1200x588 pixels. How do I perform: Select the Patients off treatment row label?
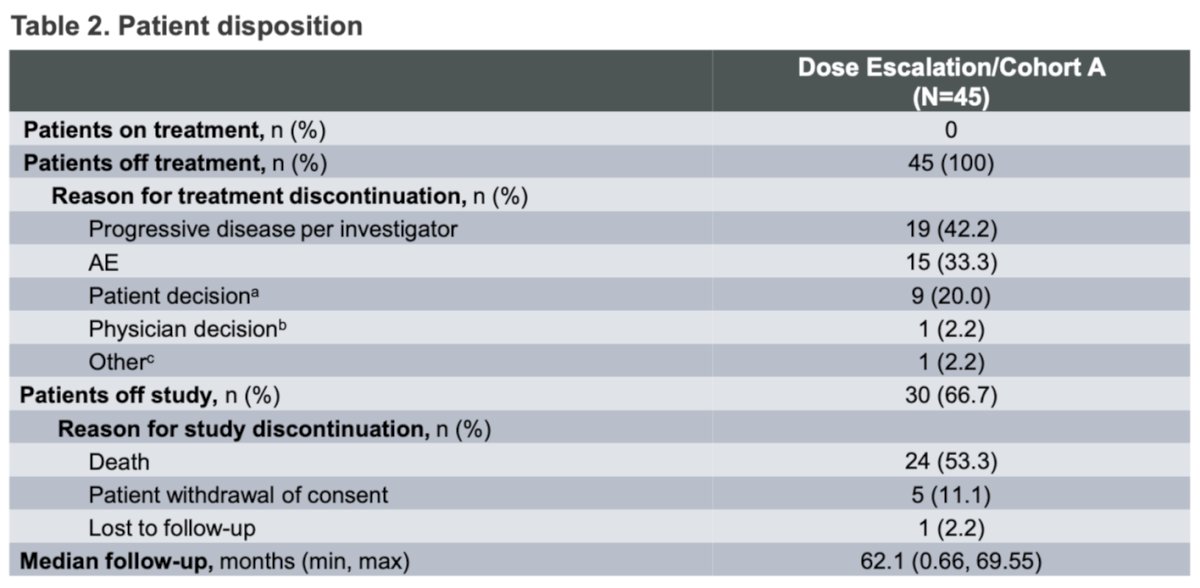[176, 163]
